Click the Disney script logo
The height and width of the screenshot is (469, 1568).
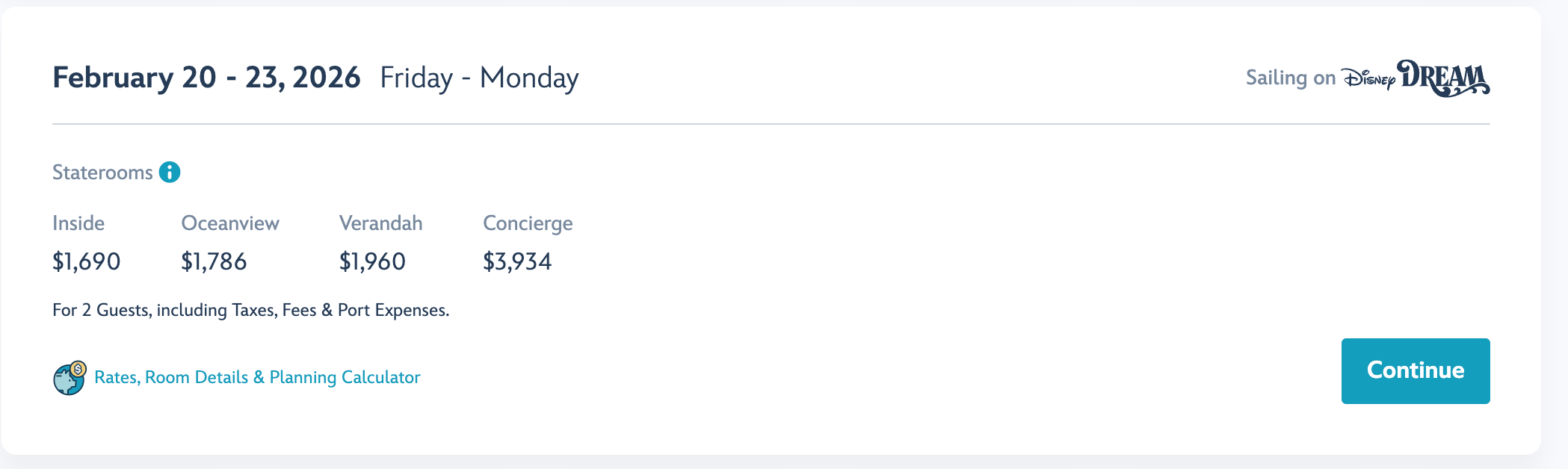click(x=1368, y=78)
